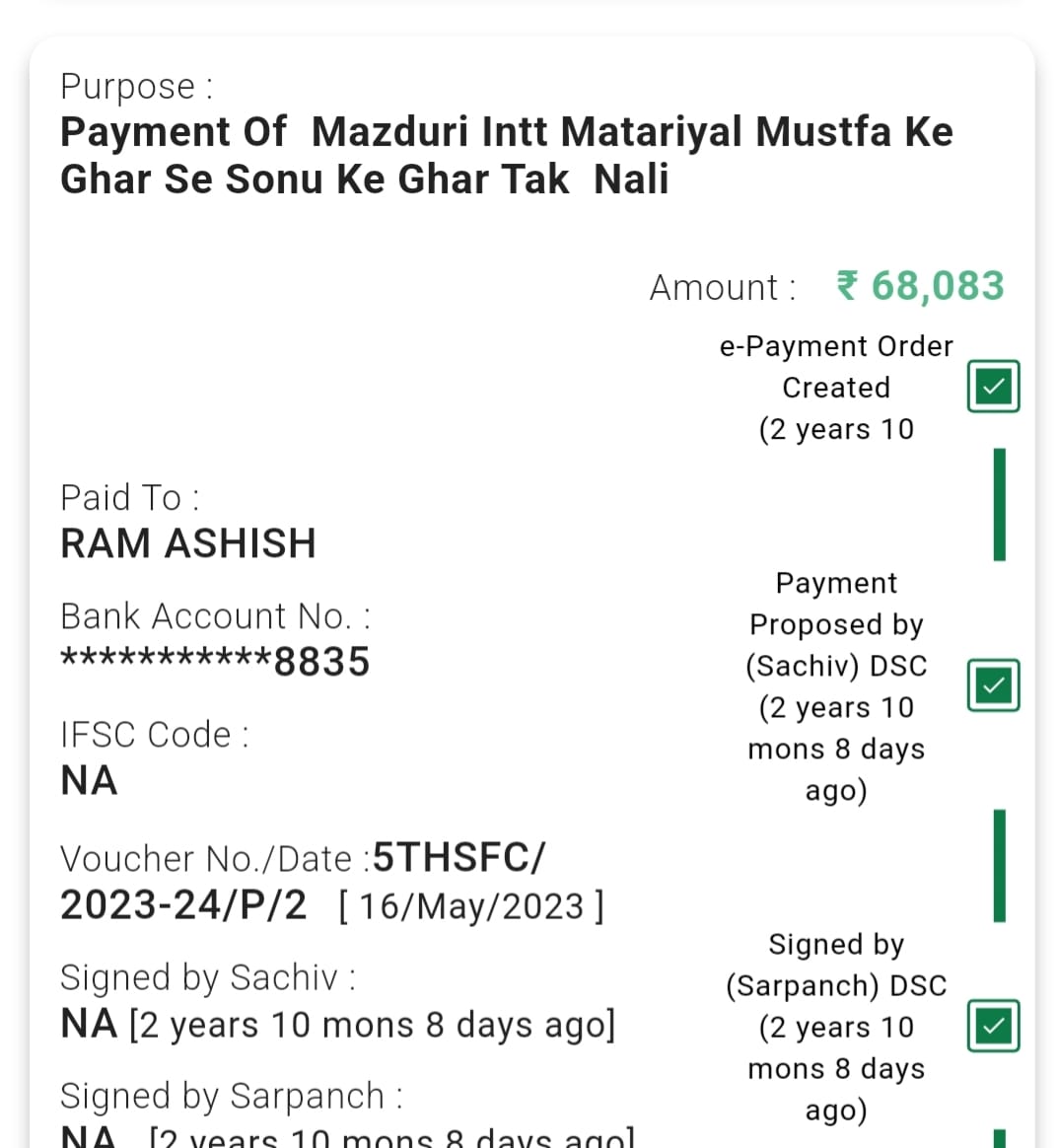Tap the Bank Account No. label

[215, 616]
